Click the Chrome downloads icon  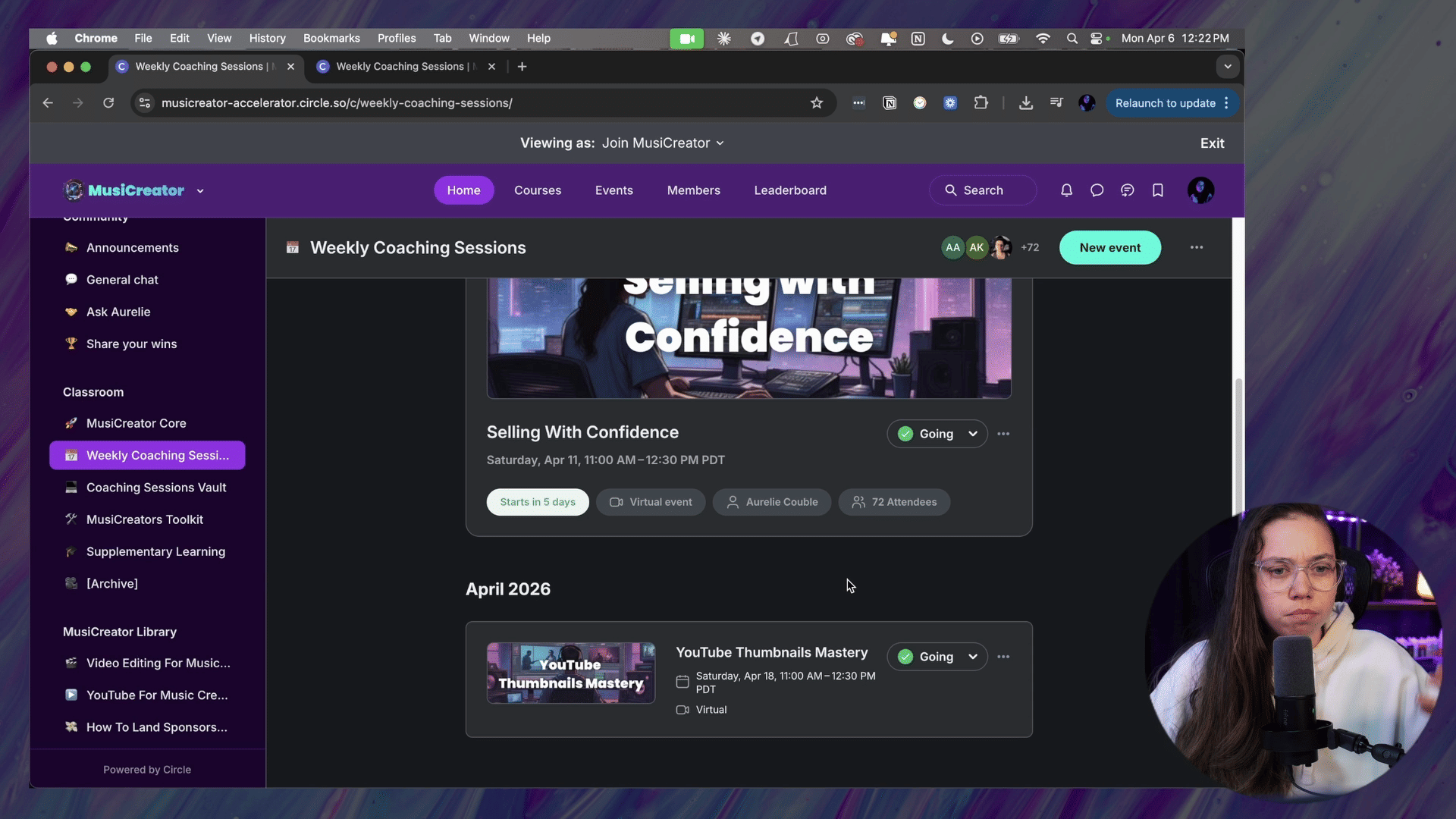(1025, 103)
